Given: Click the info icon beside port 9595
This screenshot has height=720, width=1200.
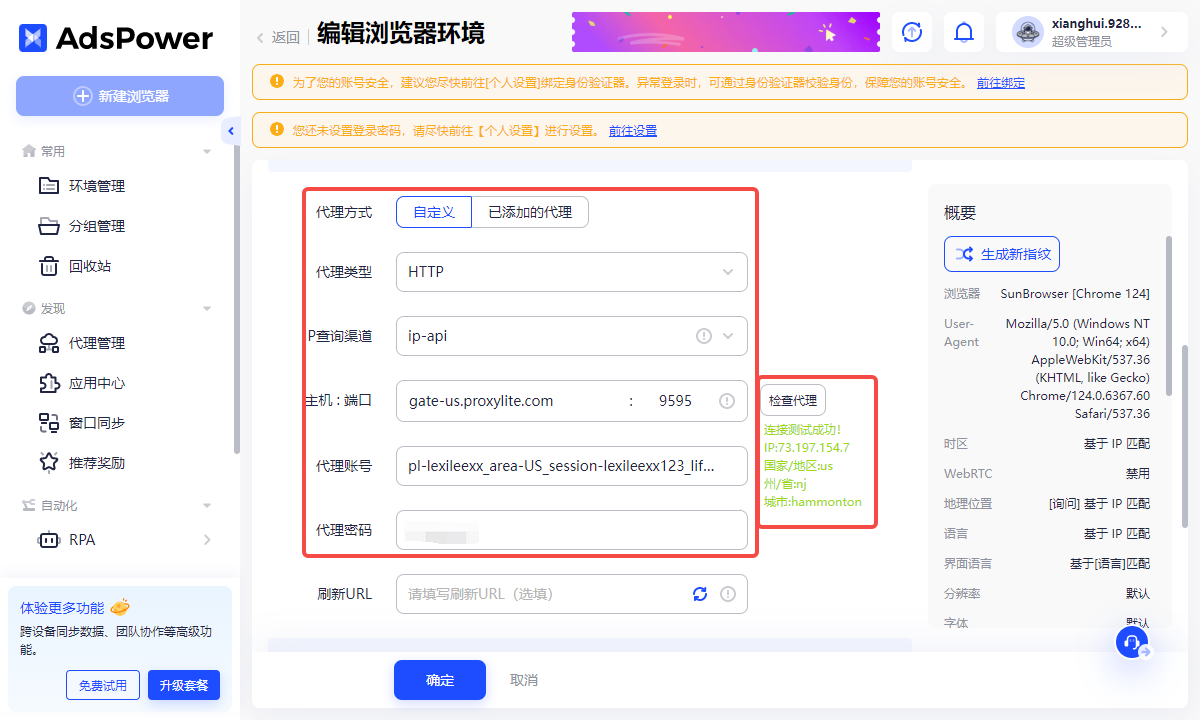Looking at the screenshot, I should click(x=727, y=401).
